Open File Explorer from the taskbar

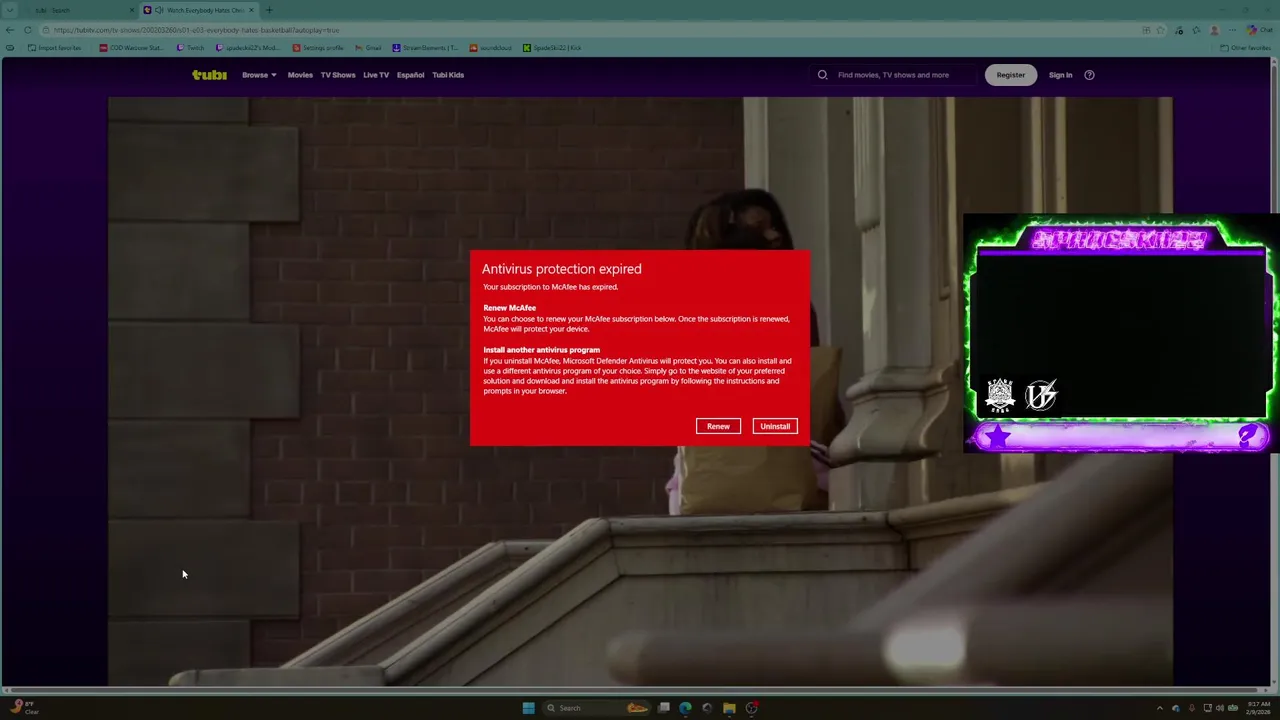(729, 708)
